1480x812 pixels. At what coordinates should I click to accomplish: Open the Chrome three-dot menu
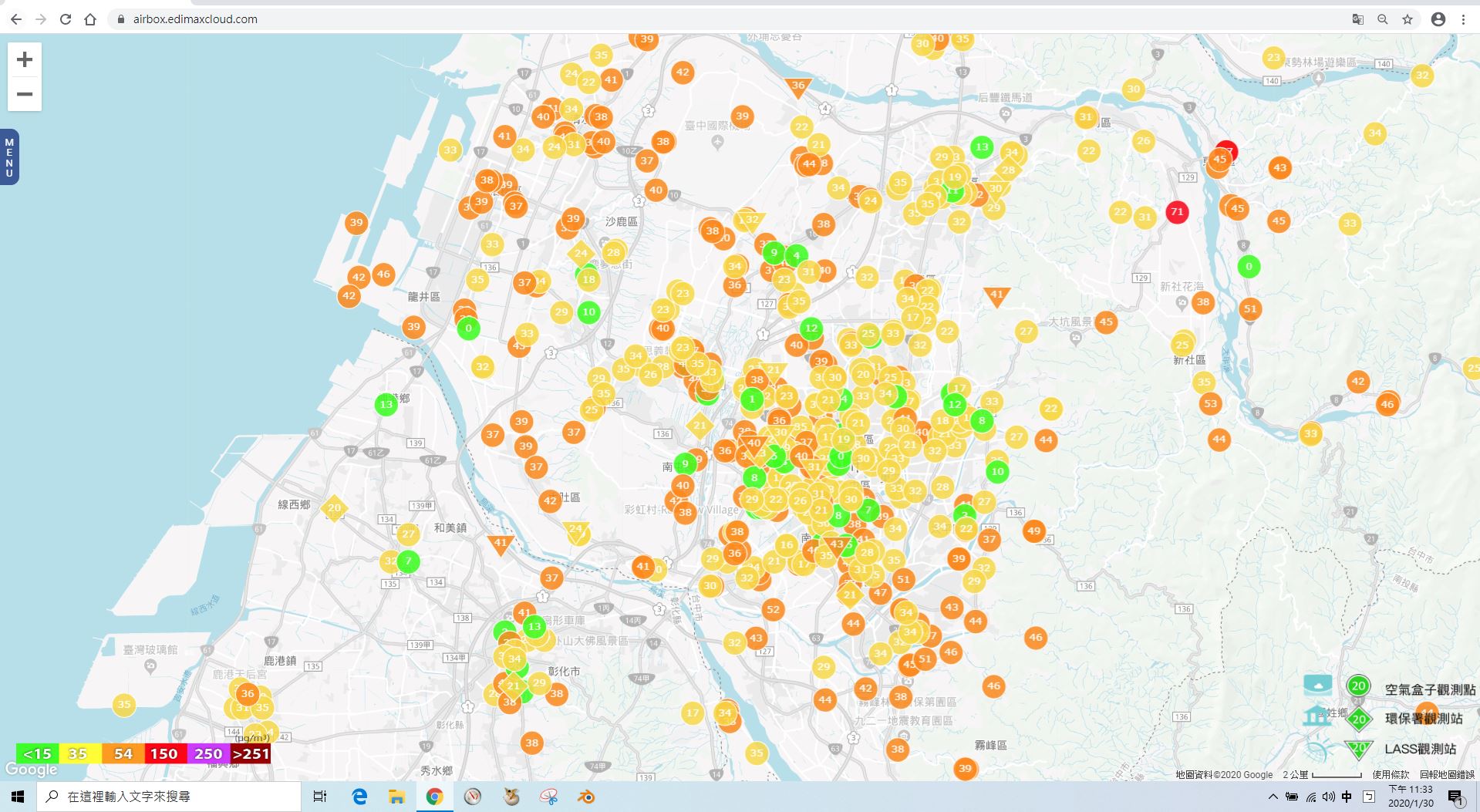tap(1463, 19)
